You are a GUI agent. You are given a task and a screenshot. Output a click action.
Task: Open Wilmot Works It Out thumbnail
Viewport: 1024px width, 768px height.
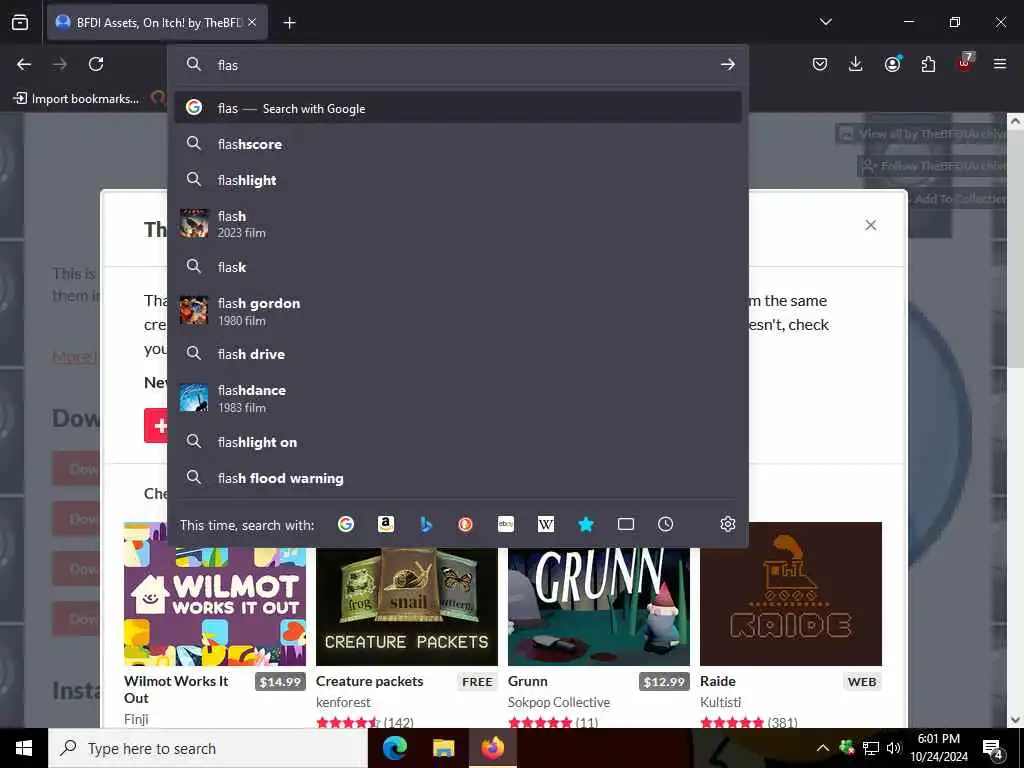pos(215,606)
